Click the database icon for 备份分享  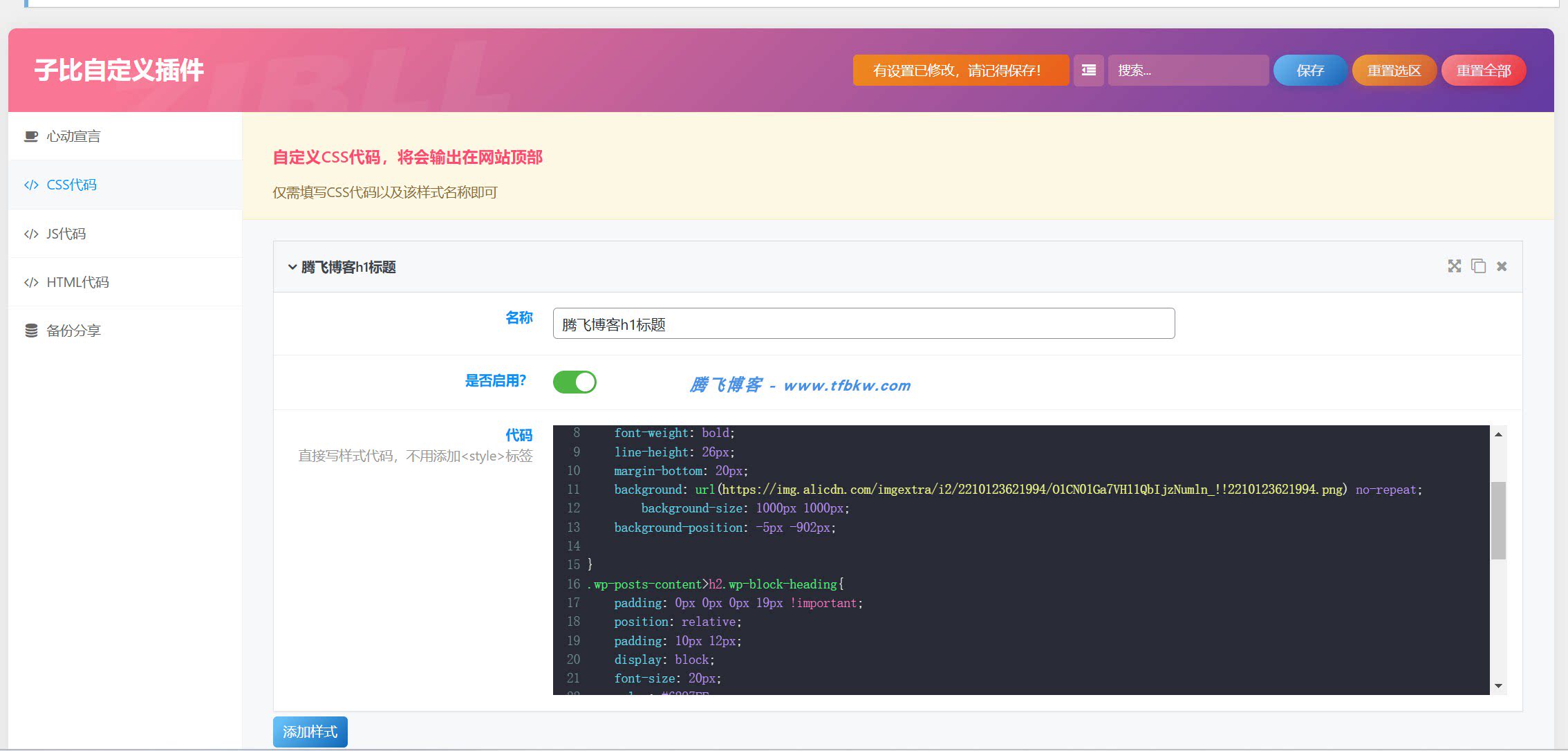pyautogui.click(x=31, y=331)
